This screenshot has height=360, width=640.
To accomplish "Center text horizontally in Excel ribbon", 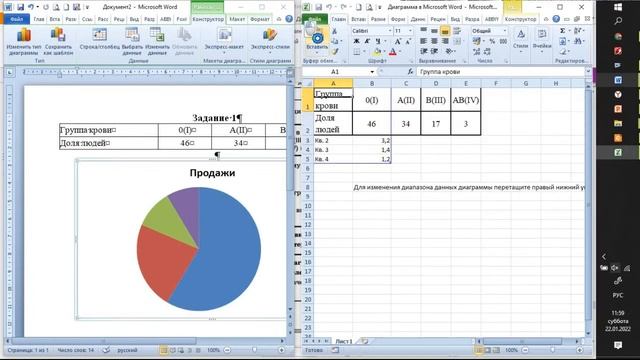I will coord(434,41).
